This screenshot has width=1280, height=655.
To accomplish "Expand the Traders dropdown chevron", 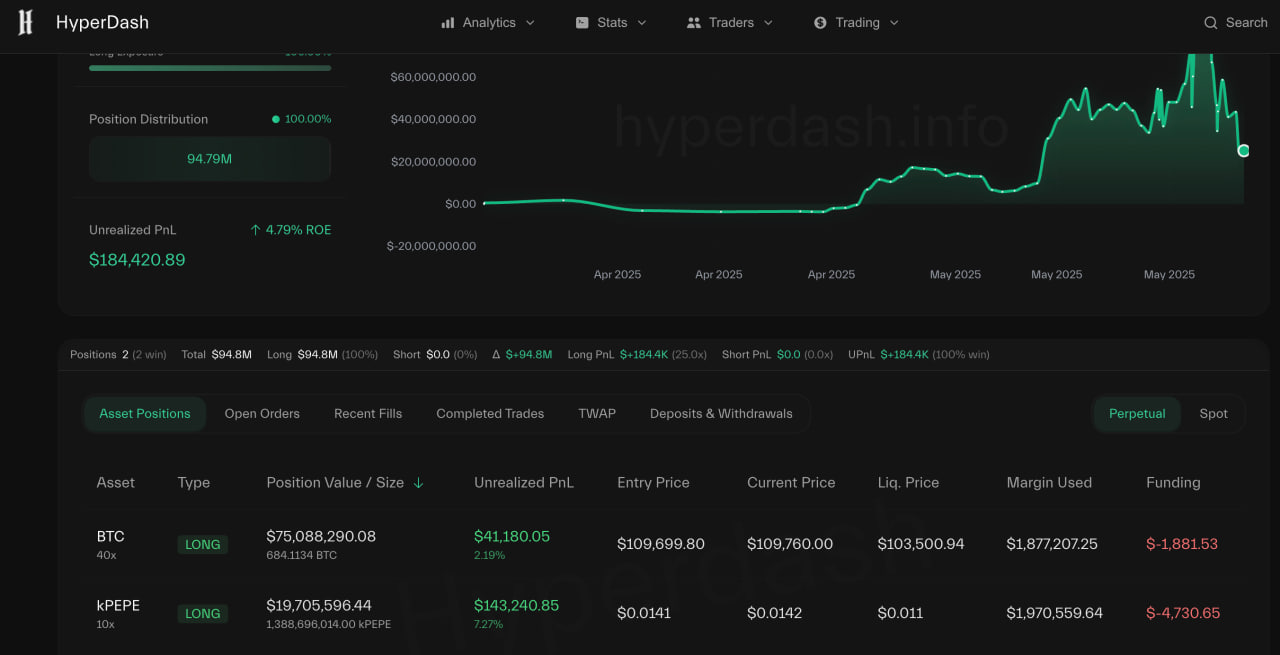I will 766,22.
